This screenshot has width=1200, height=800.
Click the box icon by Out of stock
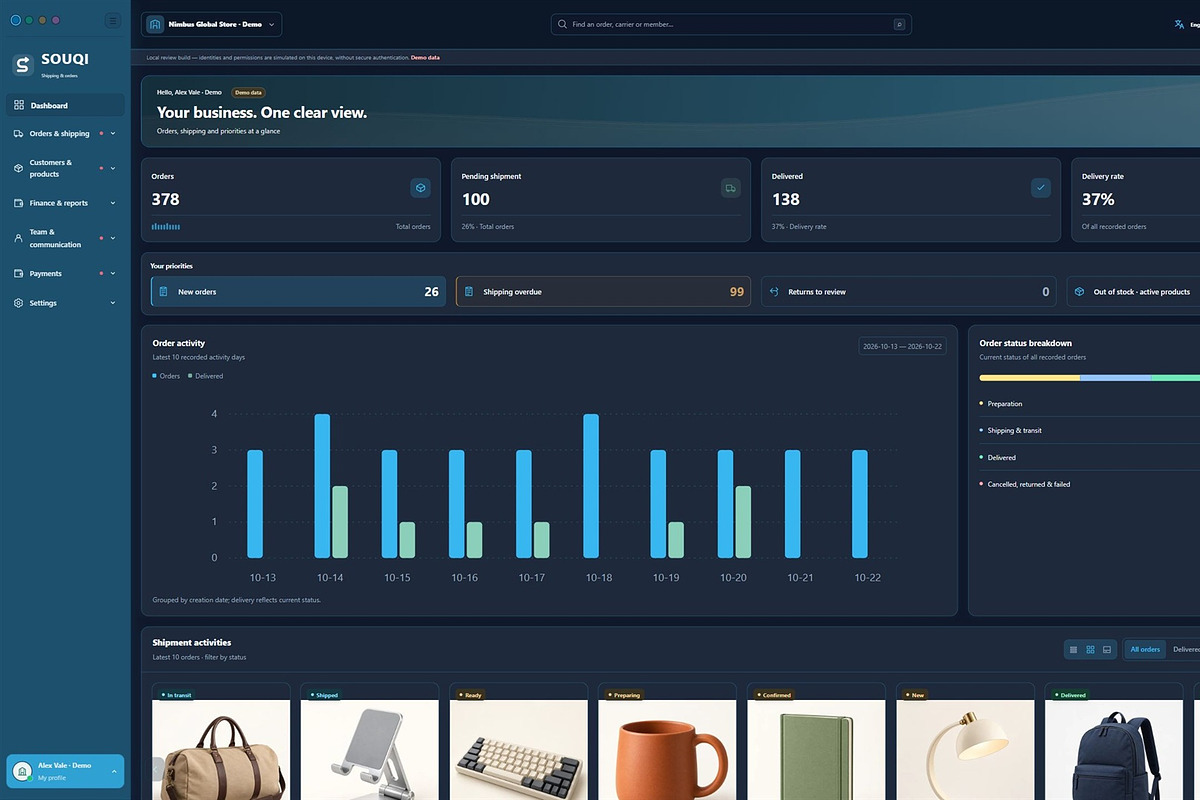[x=1079, y=292]
